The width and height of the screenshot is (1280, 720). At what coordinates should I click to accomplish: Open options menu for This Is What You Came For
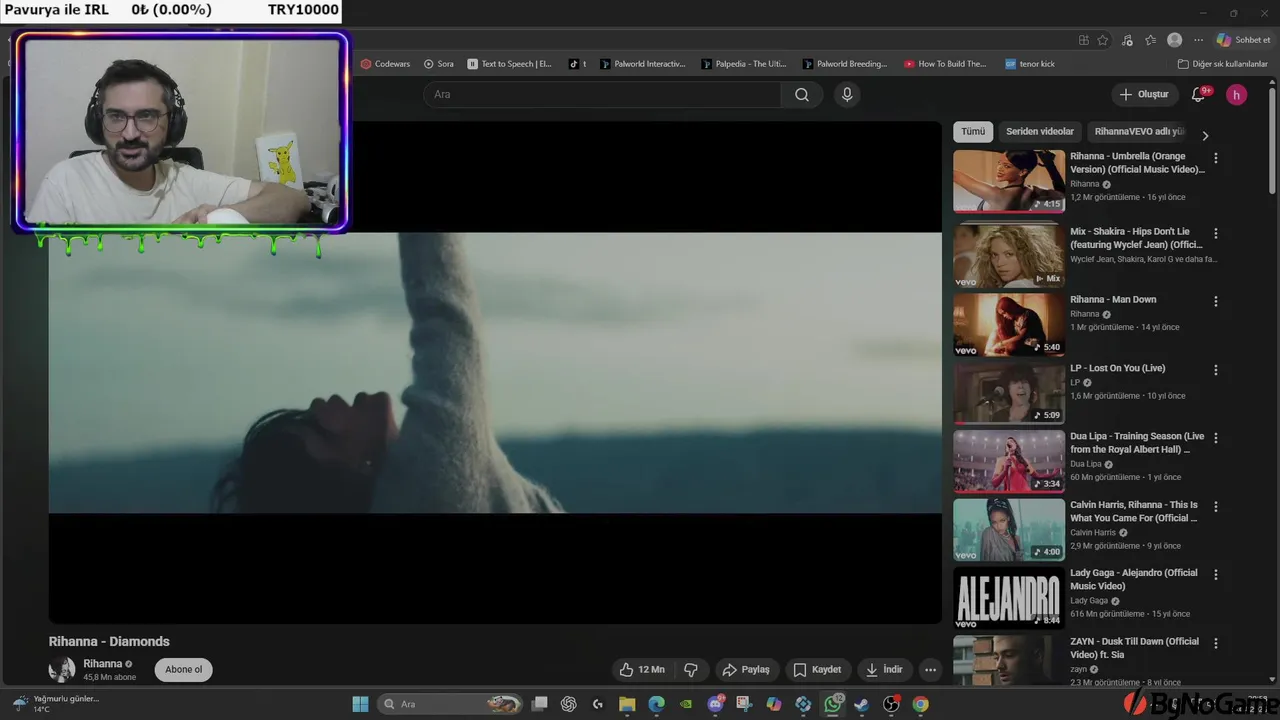[x=1216, y=507]
